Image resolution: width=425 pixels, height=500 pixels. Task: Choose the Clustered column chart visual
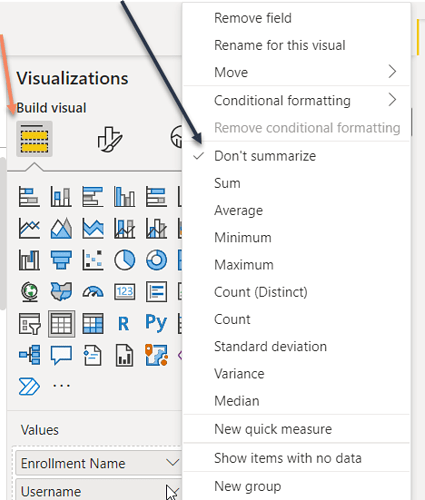(x=124, y=196)
